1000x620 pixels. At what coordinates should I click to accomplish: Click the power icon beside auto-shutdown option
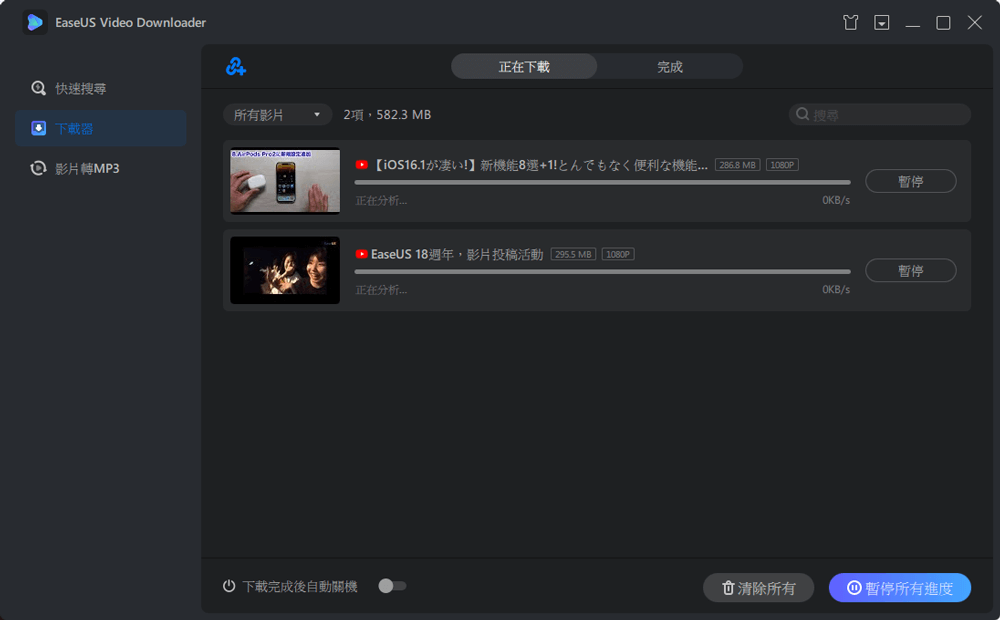point(228,587)
